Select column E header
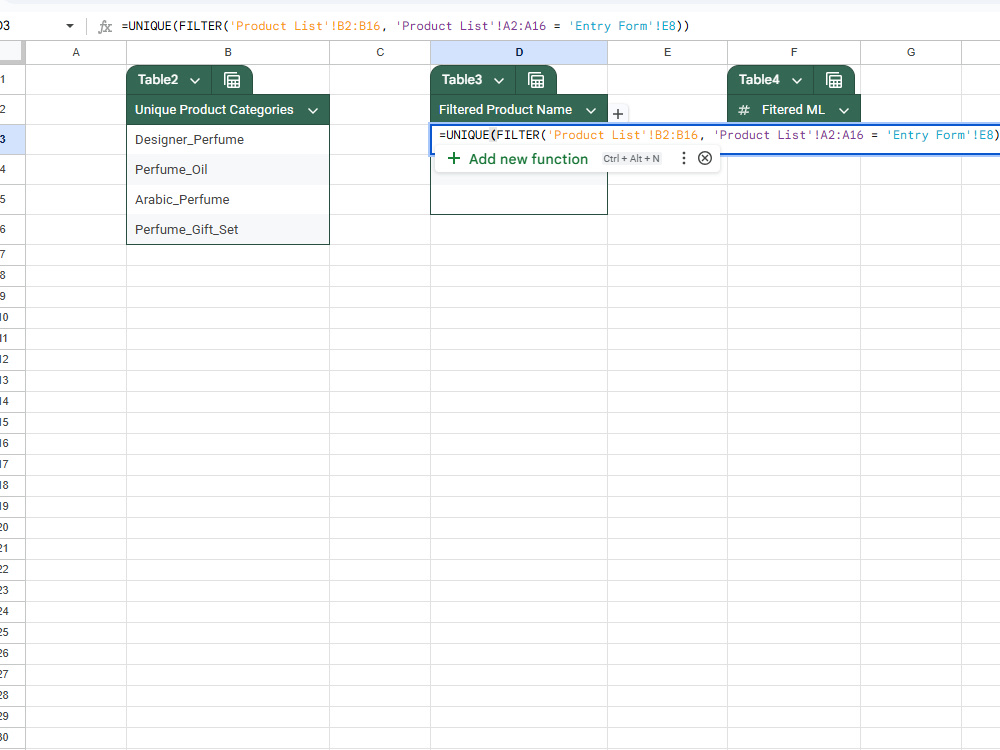This screenshot has width=1000, height=750. pyautogui.click(x=667, y=52)
